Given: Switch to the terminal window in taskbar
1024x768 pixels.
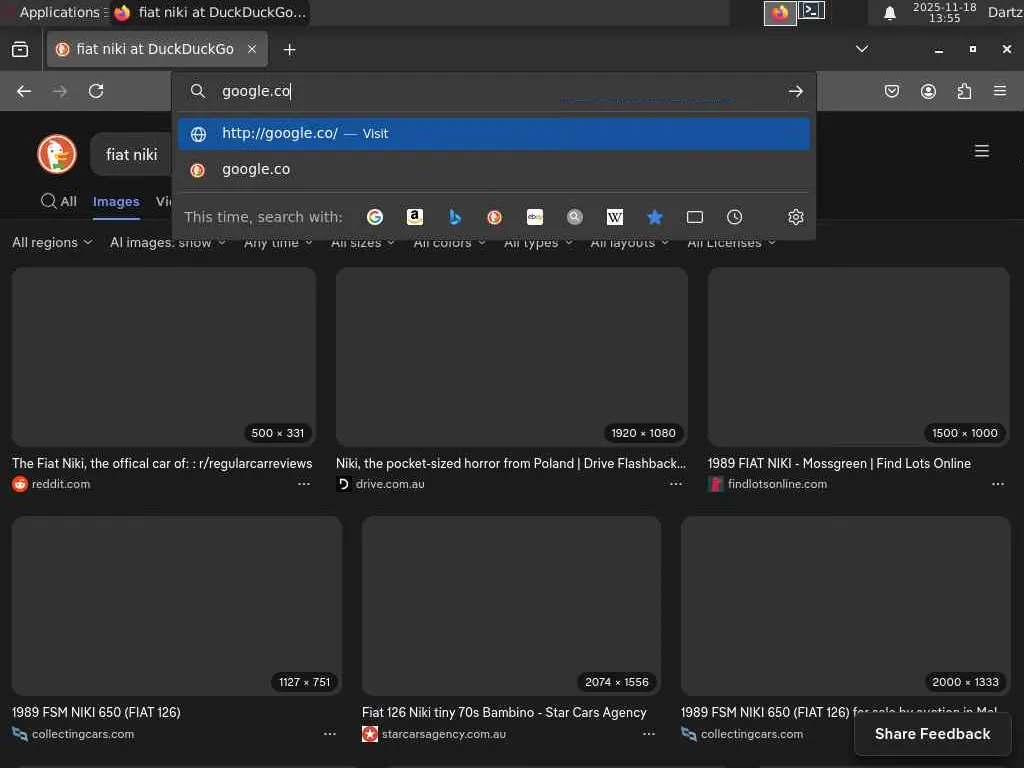Looking at the screenshot, I should point(811,11).
